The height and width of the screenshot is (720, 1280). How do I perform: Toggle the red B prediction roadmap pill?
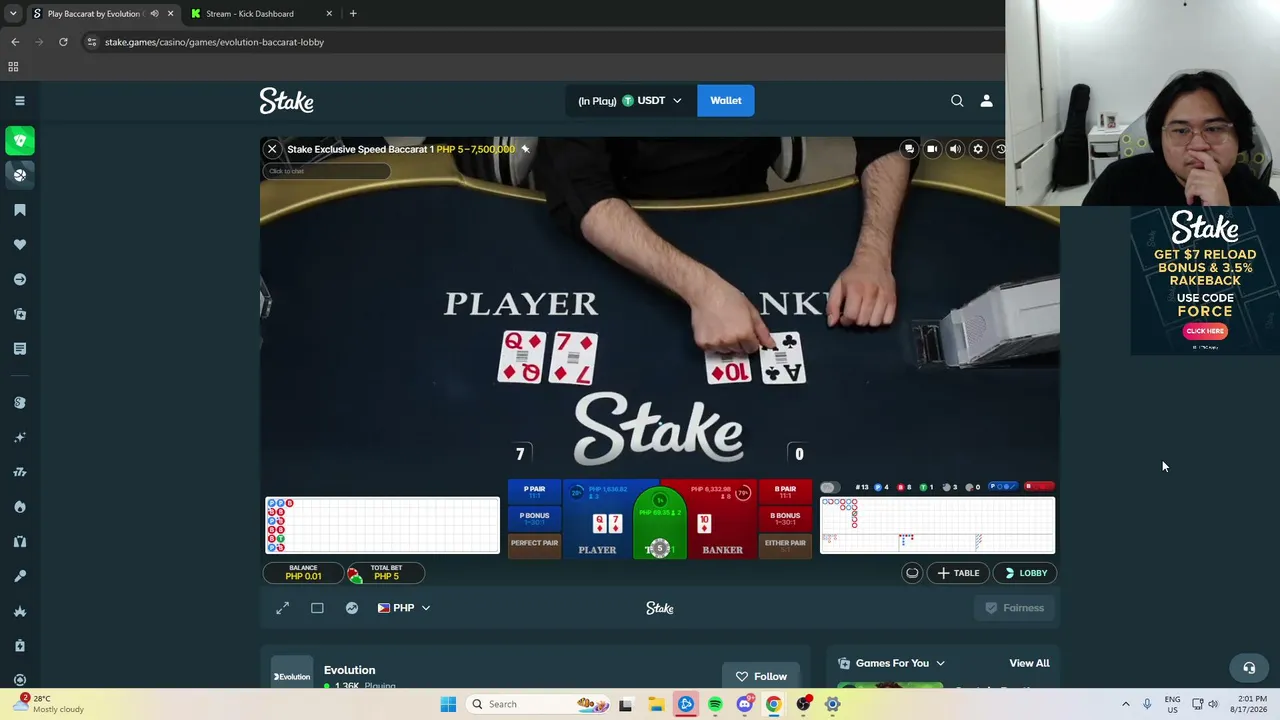click(1039, 487)
